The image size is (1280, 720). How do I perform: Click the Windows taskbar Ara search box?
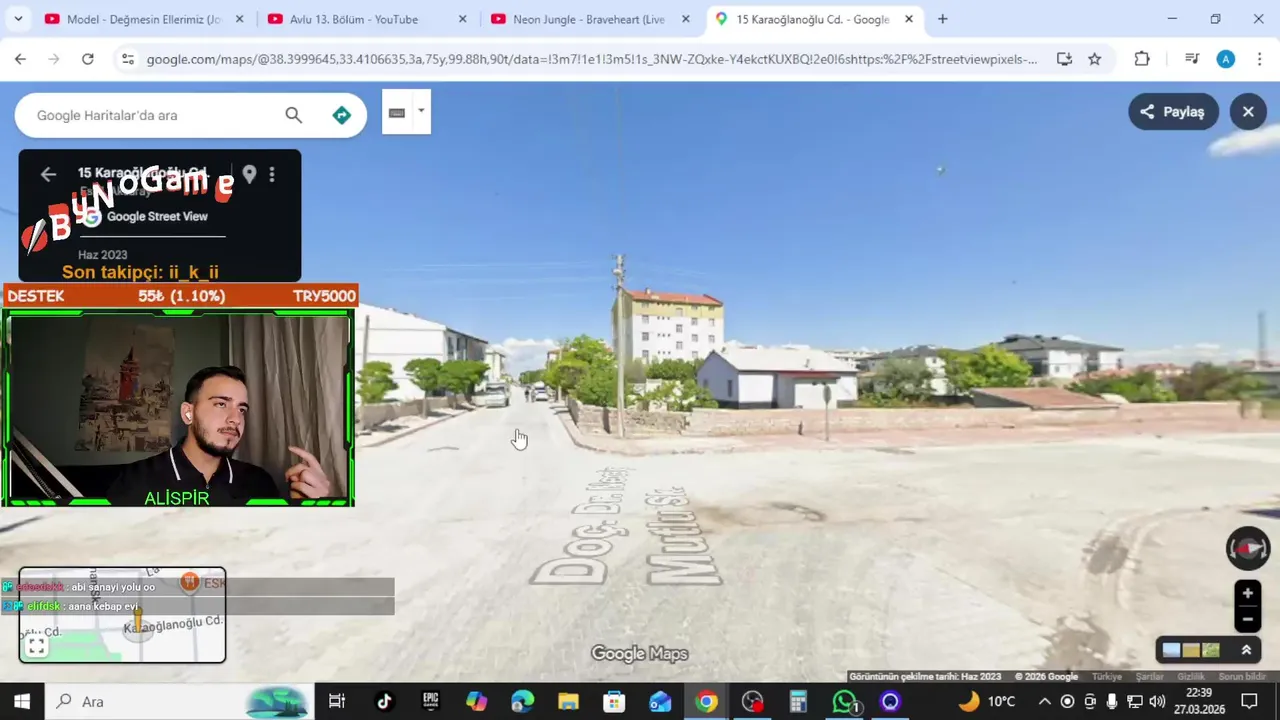pos(180,701)
